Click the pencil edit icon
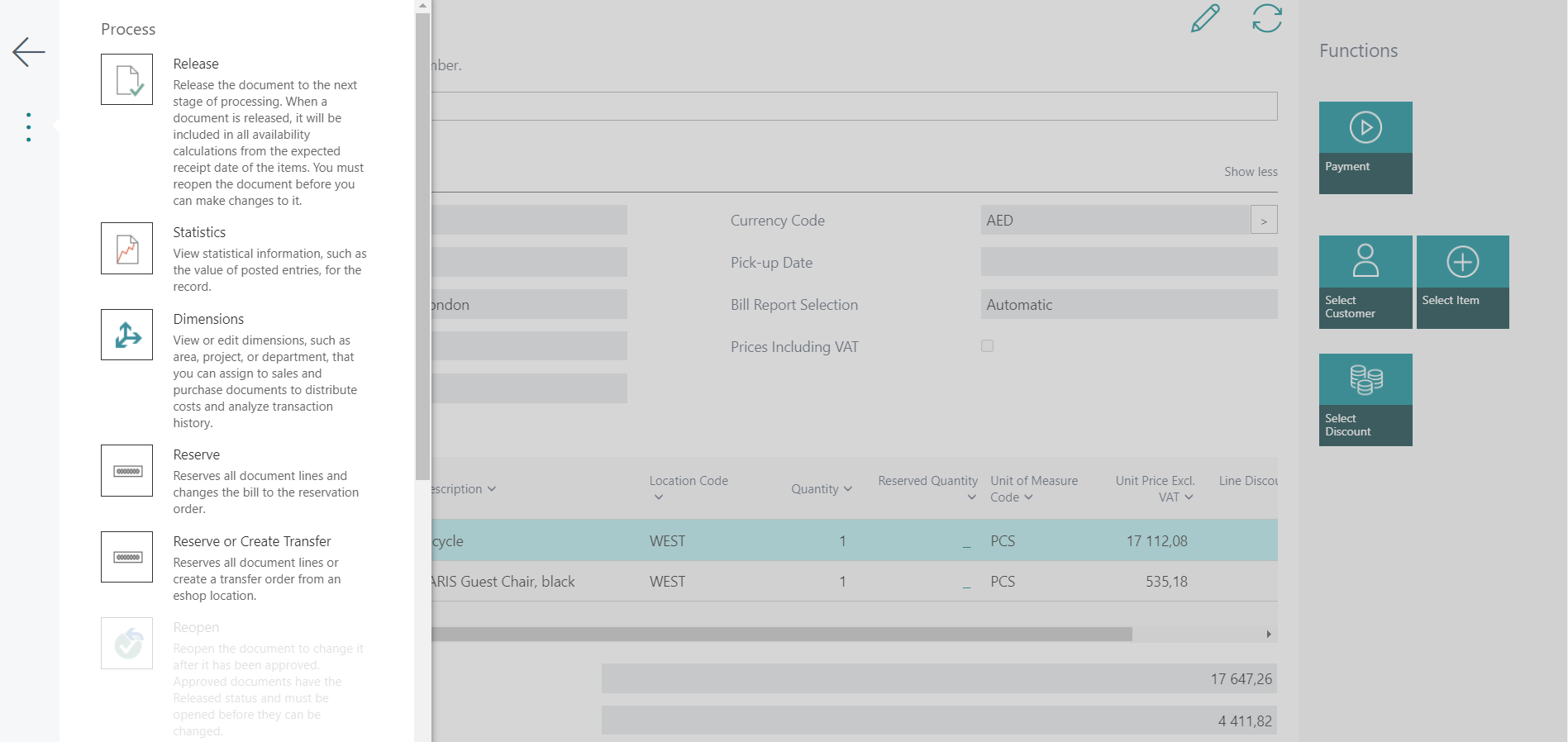The width and height of the screenshot is (1568, 742). [x=1205, y=18]
